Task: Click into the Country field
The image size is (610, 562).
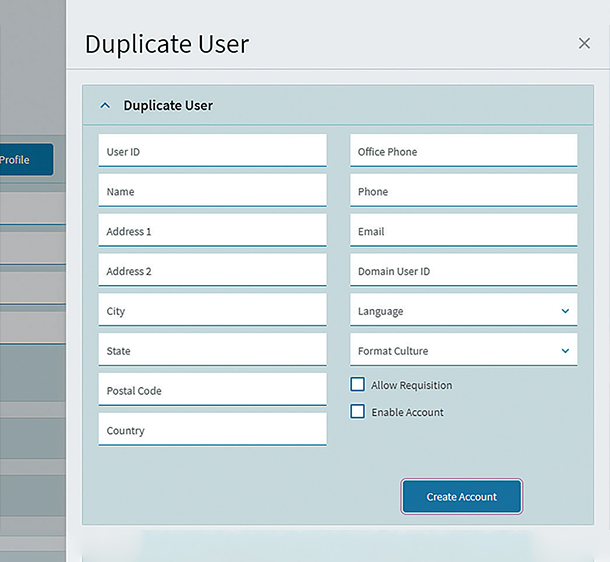Action: (212, 430)
